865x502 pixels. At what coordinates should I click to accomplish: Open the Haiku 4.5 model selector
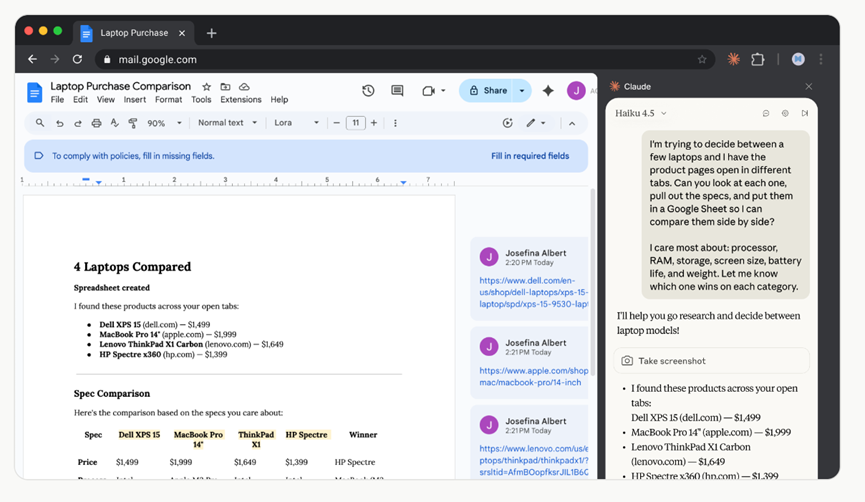coord(641,113)
